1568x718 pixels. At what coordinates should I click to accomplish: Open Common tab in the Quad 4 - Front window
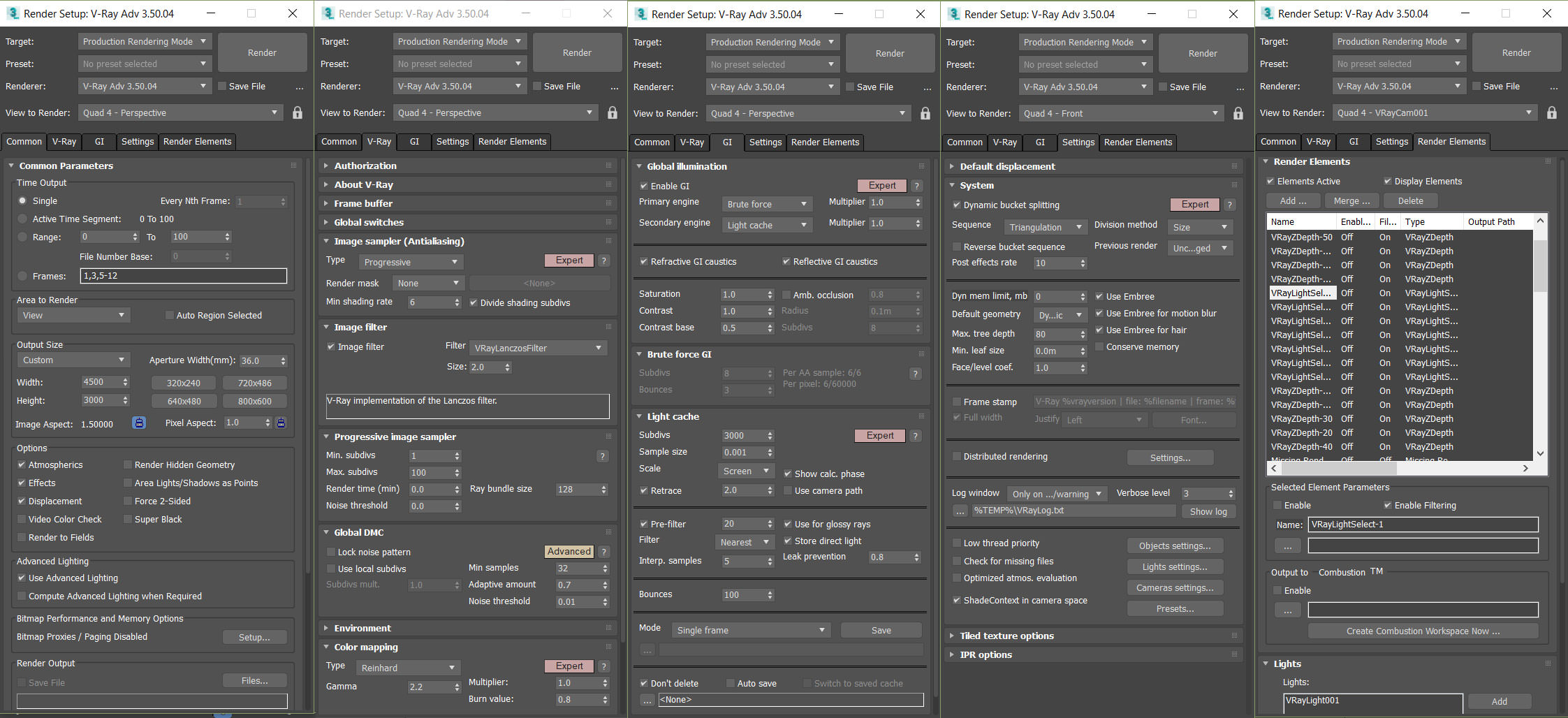pos(965,142)
